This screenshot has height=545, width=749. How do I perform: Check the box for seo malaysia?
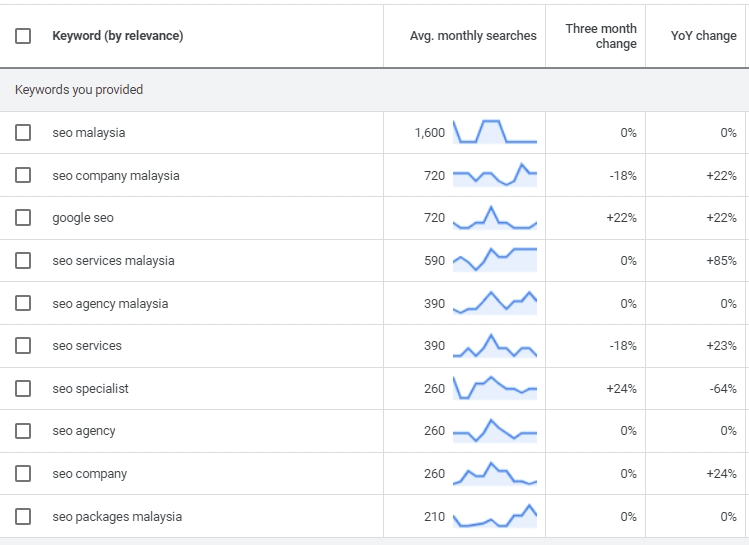(23, 132)
